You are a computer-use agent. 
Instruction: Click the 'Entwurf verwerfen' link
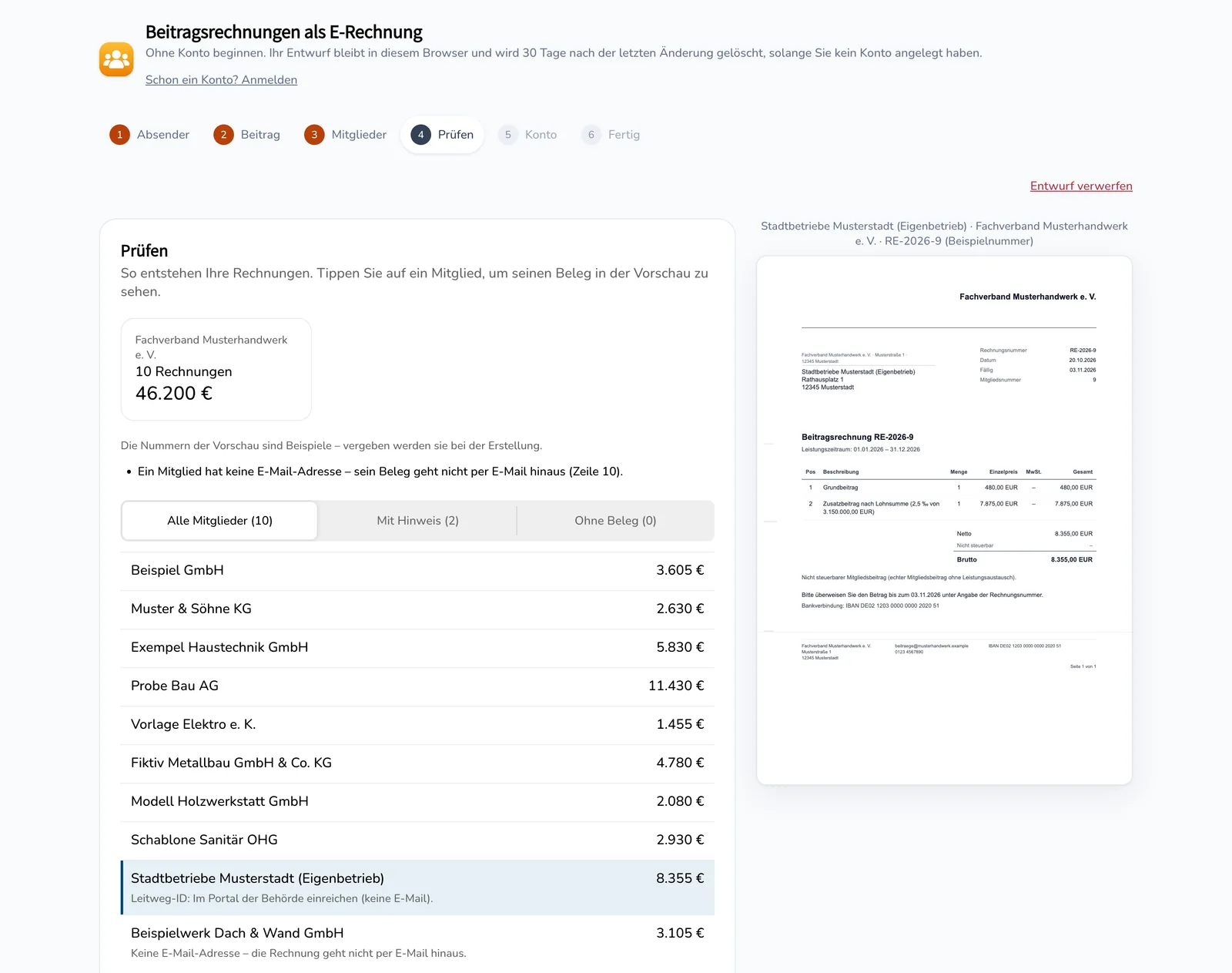(x=1081, y=186)
